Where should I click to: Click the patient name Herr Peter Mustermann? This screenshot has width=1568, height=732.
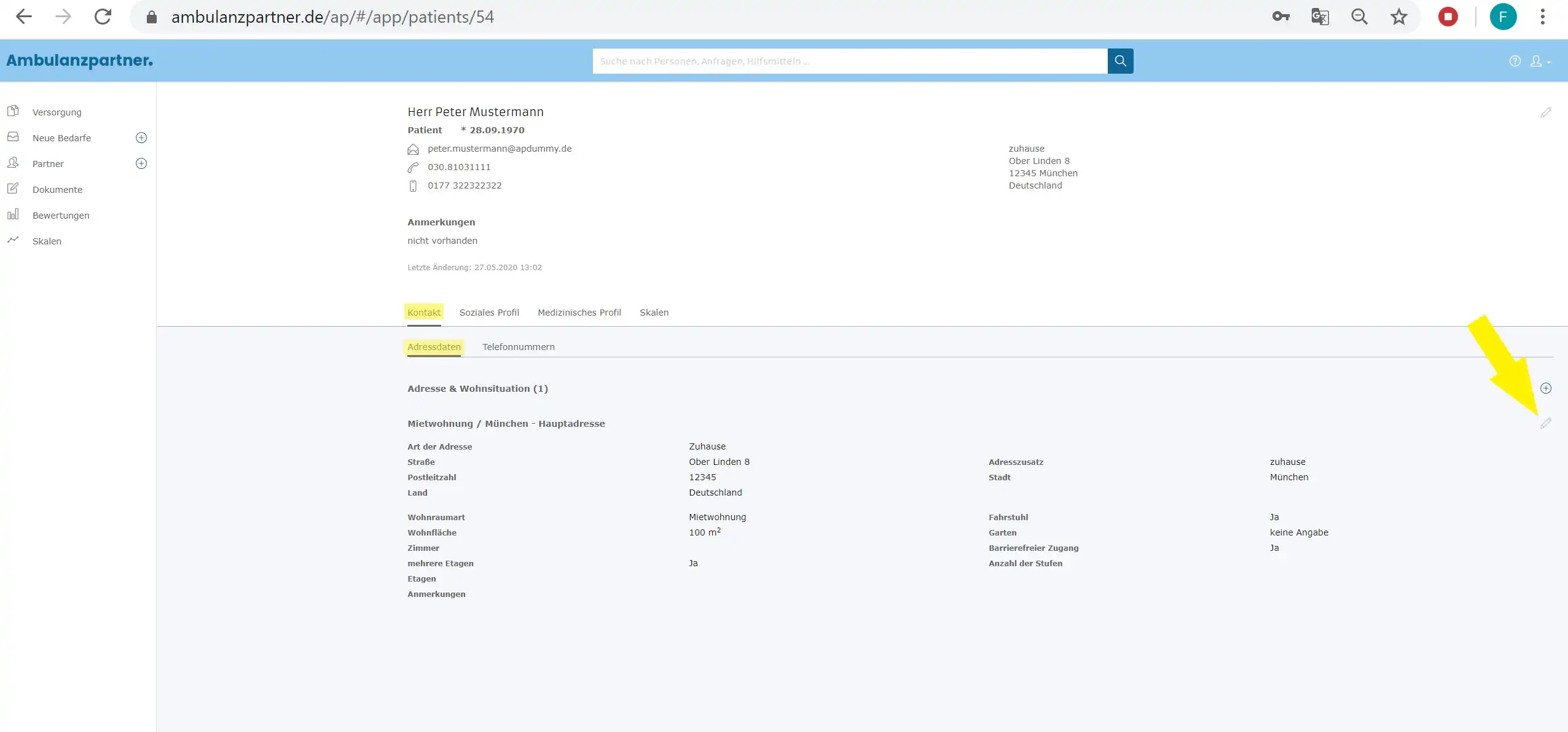(476, 112)
